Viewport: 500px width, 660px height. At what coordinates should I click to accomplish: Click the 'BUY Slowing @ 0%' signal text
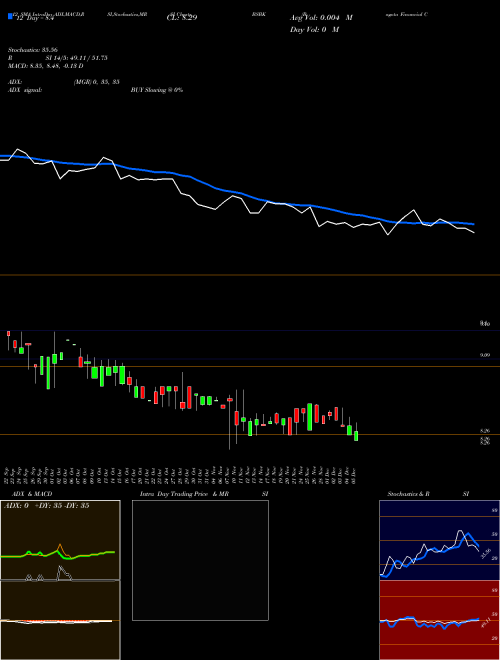pos(157,90)
